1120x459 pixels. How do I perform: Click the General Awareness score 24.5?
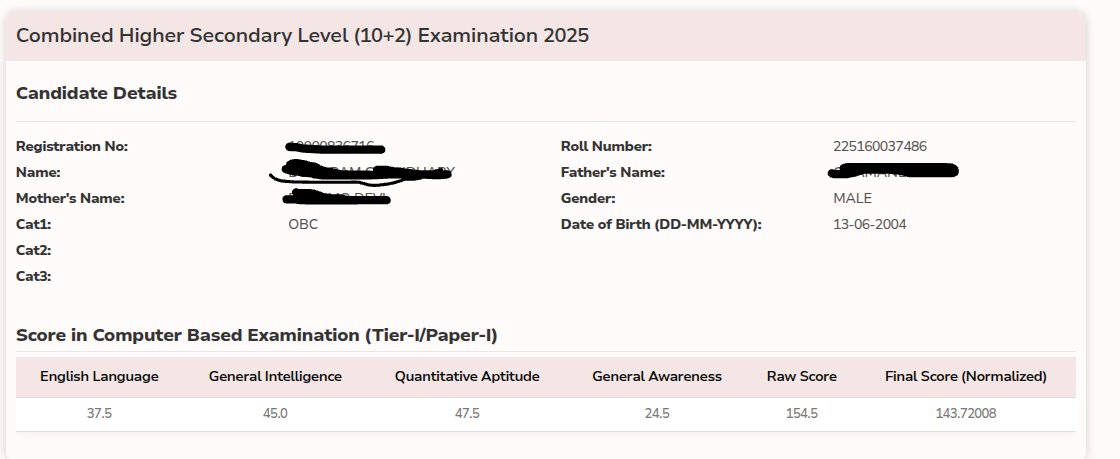[657, 414]
